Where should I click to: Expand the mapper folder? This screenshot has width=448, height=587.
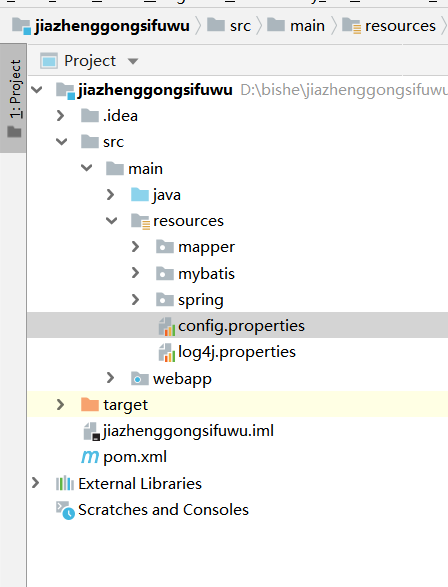click(135, 247)
